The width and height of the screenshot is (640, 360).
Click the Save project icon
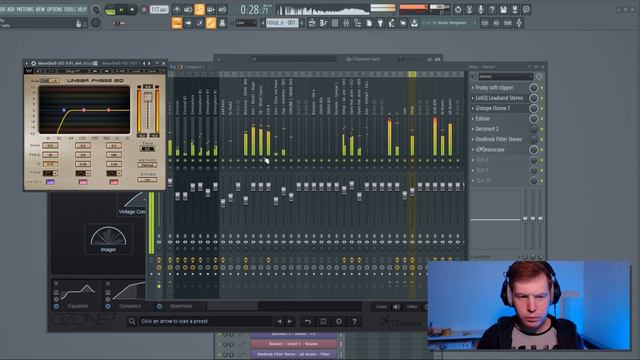tap(504, 9)
